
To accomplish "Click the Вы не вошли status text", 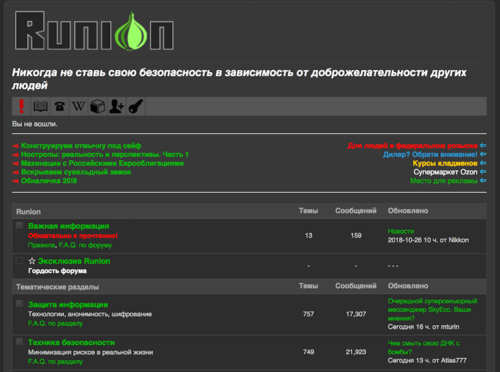I will pos(35,124).
